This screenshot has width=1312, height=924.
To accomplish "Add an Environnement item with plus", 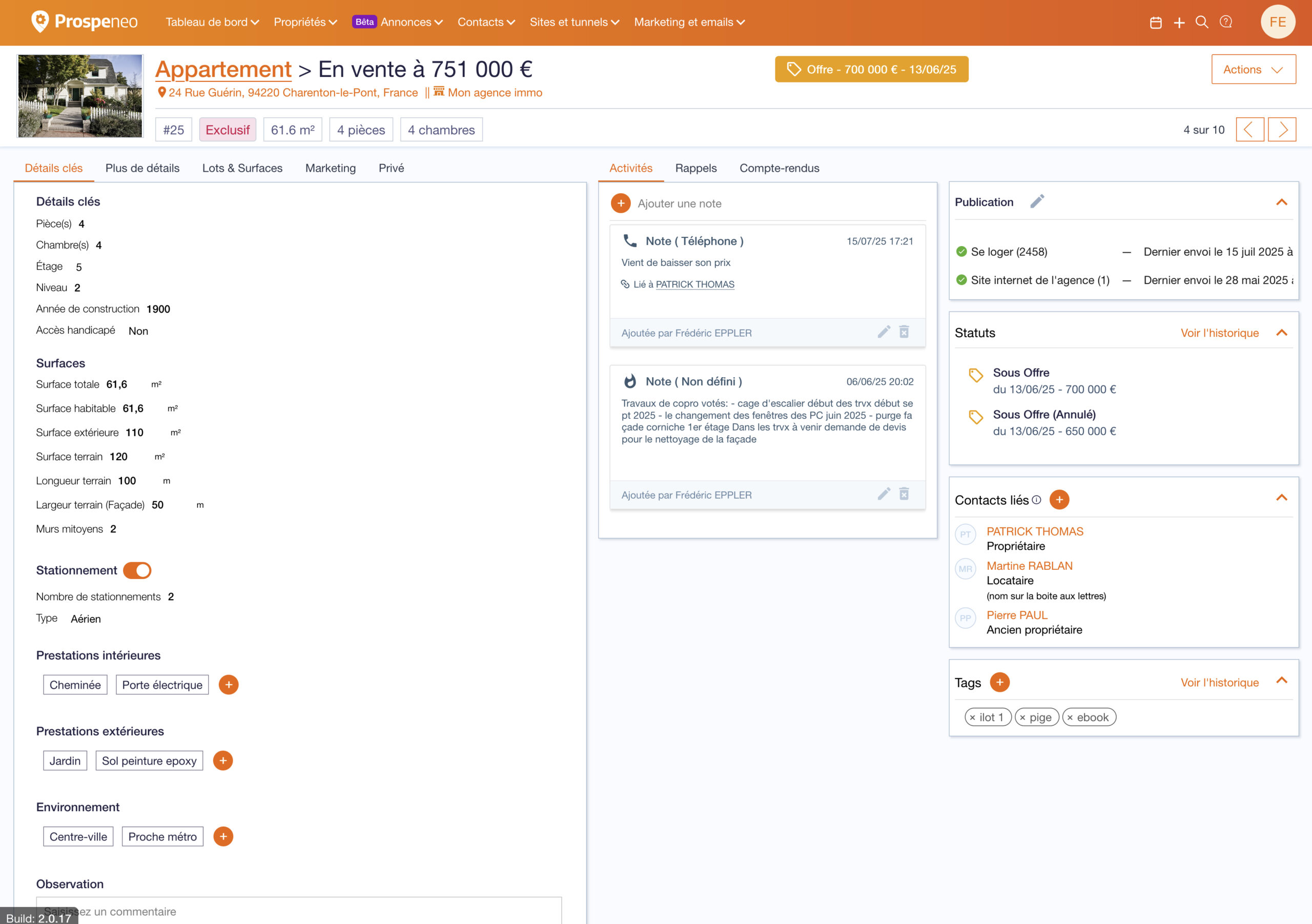I will [x=223, y=836].
